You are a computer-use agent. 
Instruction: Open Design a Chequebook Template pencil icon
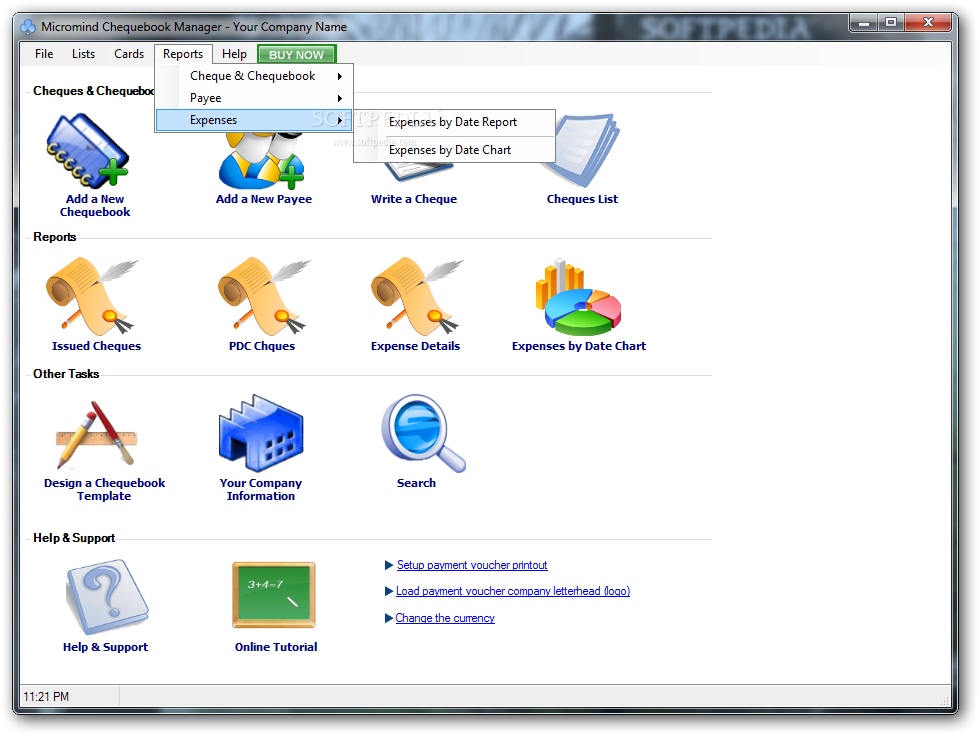point(96,435)
